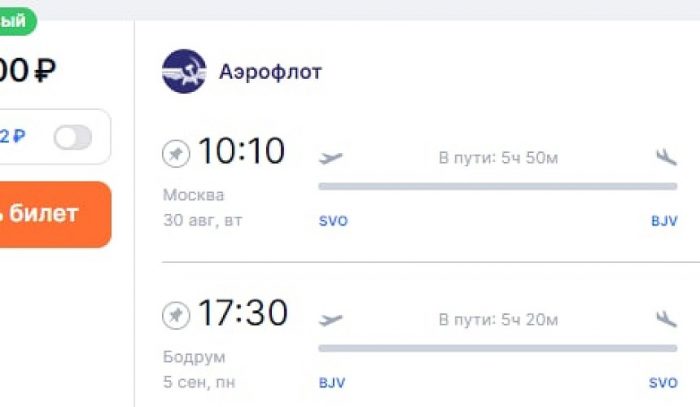Click the BJV arrival code of outbound flight
This screenshot has height=407, width=700.
[664, 221]
